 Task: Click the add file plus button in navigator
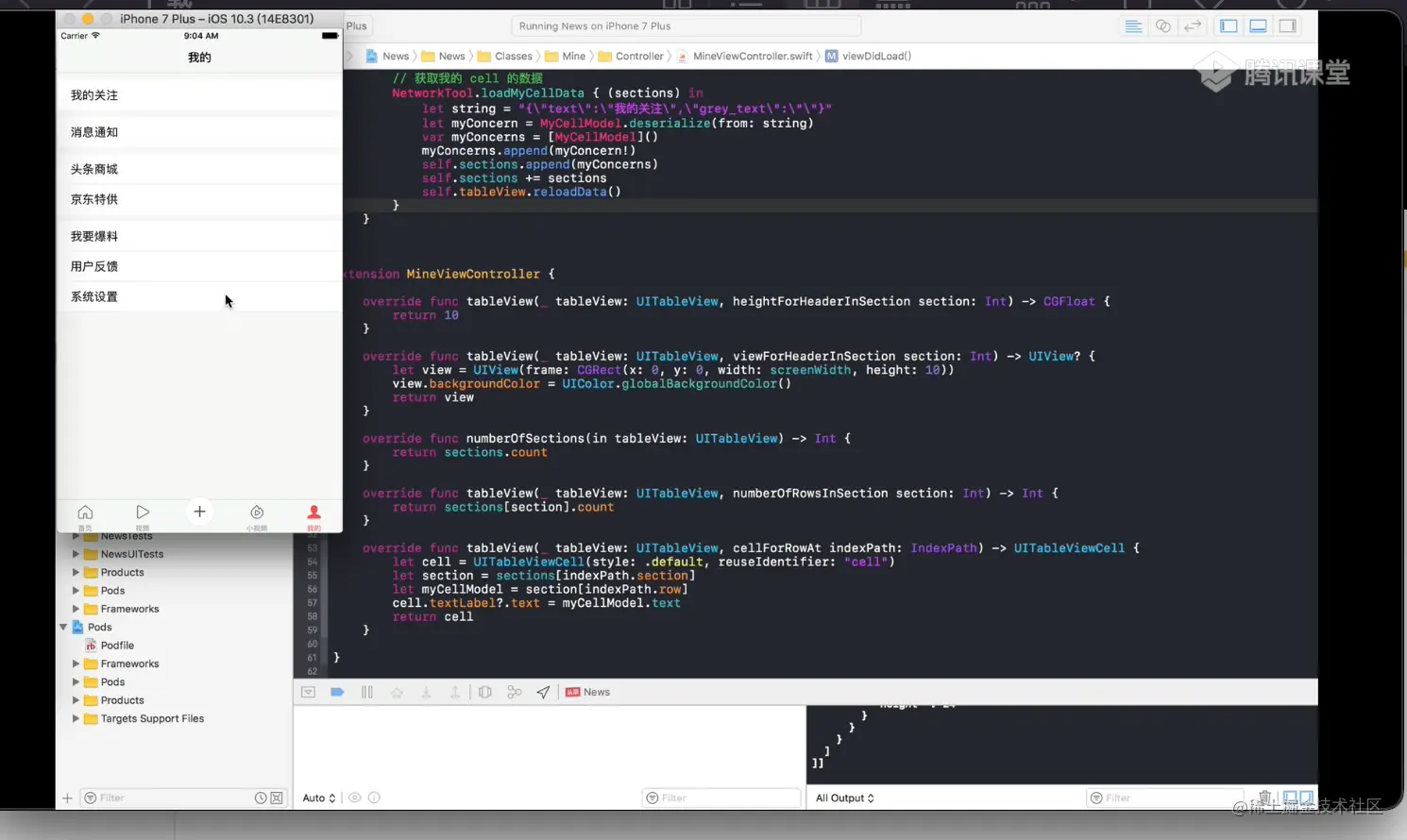click(x=67, y=798)
